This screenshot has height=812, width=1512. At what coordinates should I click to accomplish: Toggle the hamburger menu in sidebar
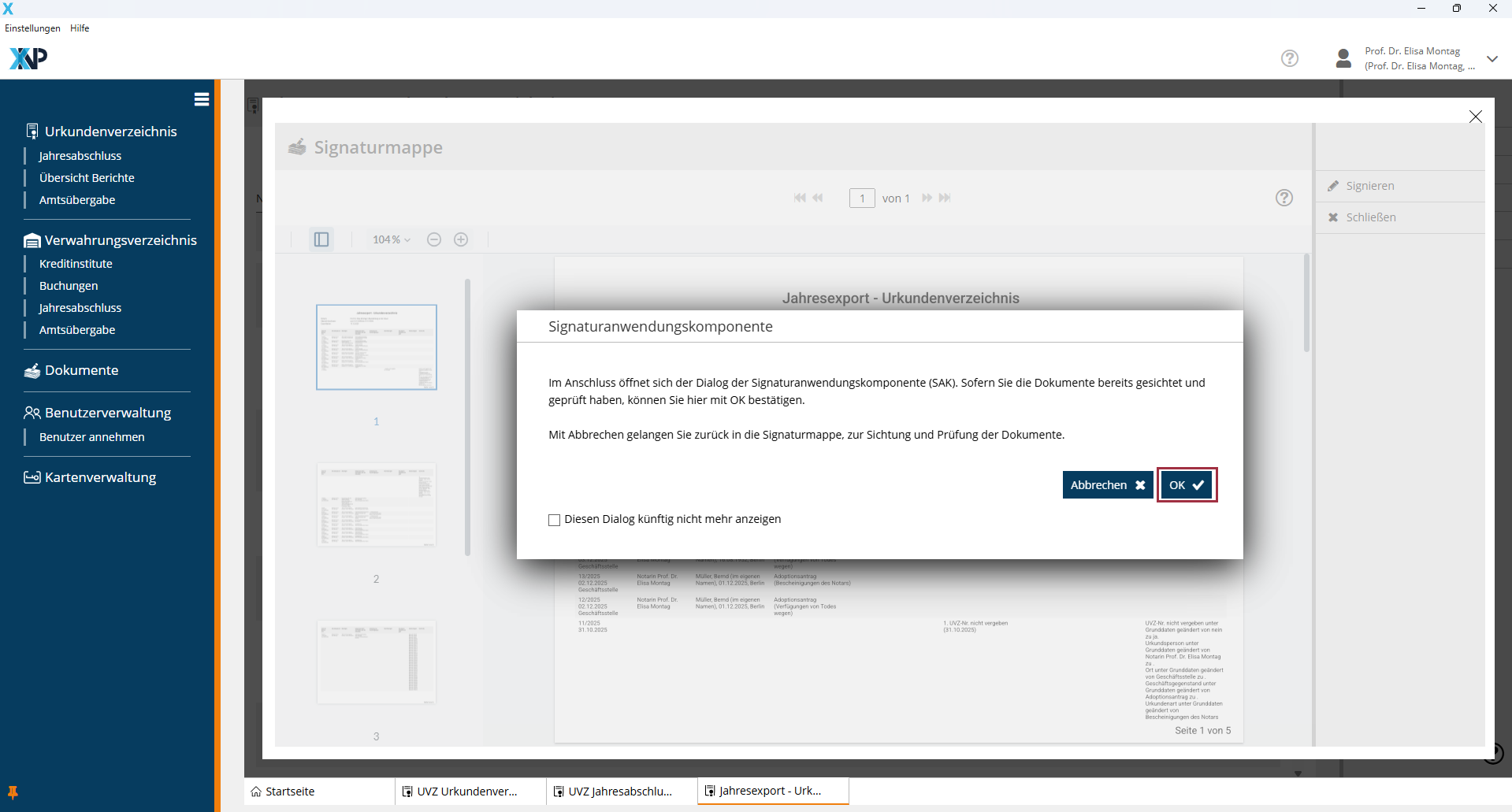point(202,99)
